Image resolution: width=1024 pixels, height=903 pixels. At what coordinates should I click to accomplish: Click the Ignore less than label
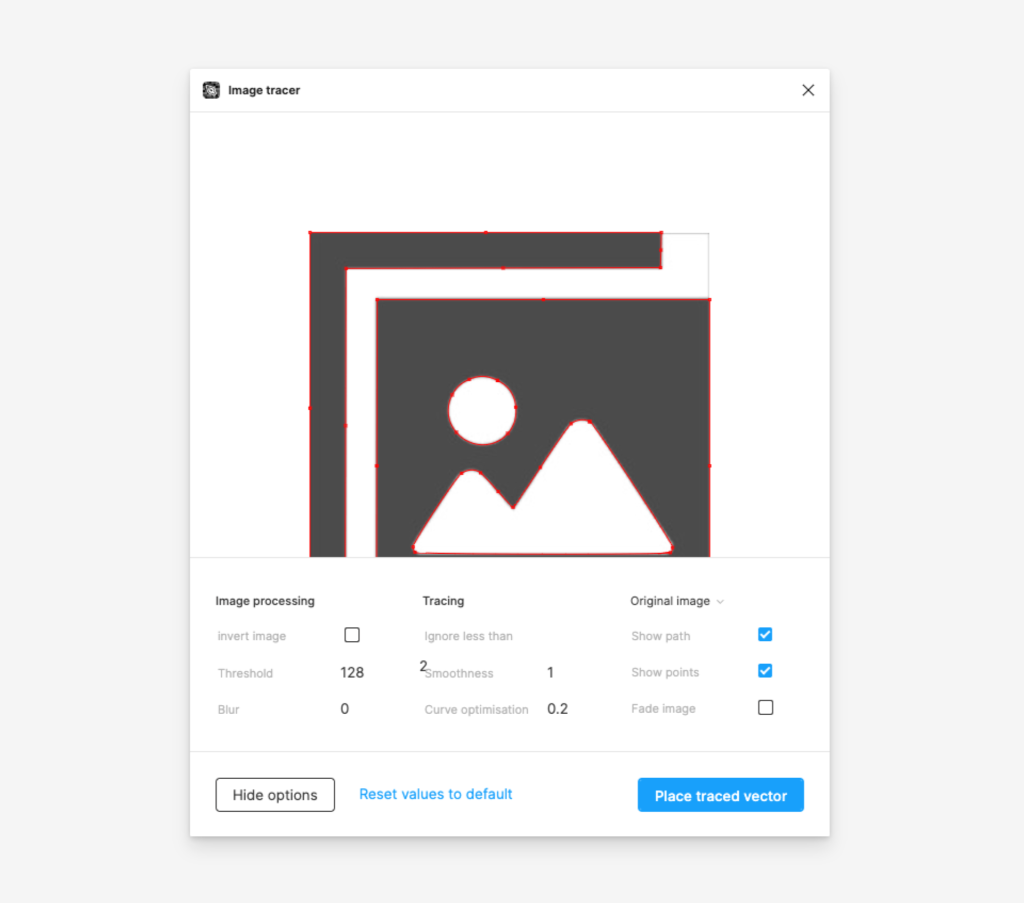468,636
